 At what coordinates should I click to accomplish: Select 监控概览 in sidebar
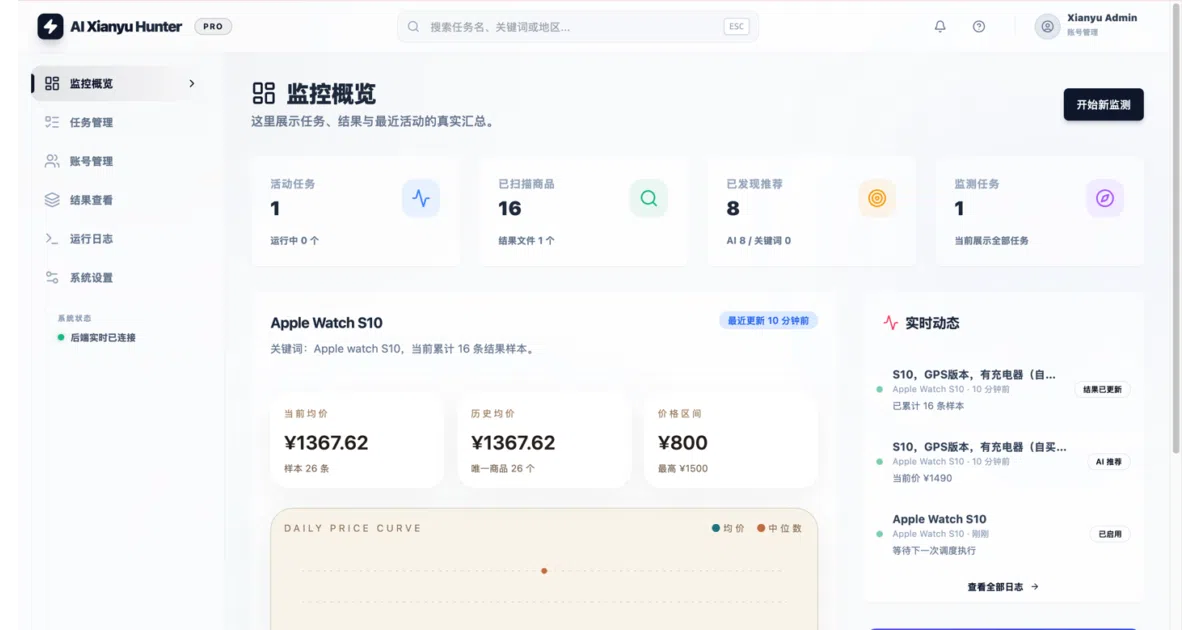point(121,83)
